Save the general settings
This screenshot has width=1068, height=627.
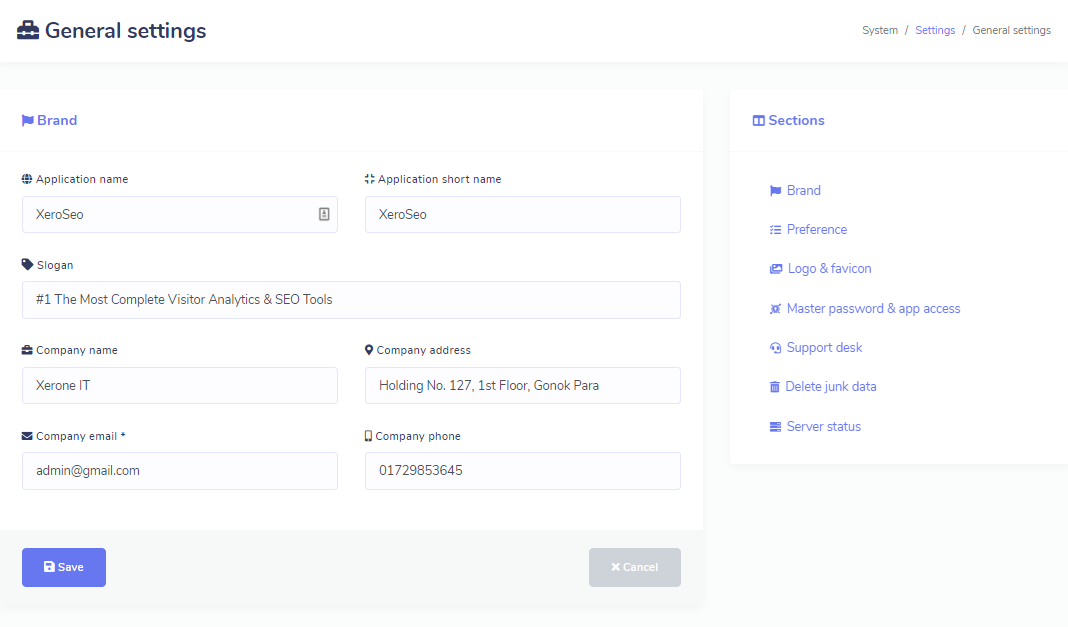click(64, 567)
